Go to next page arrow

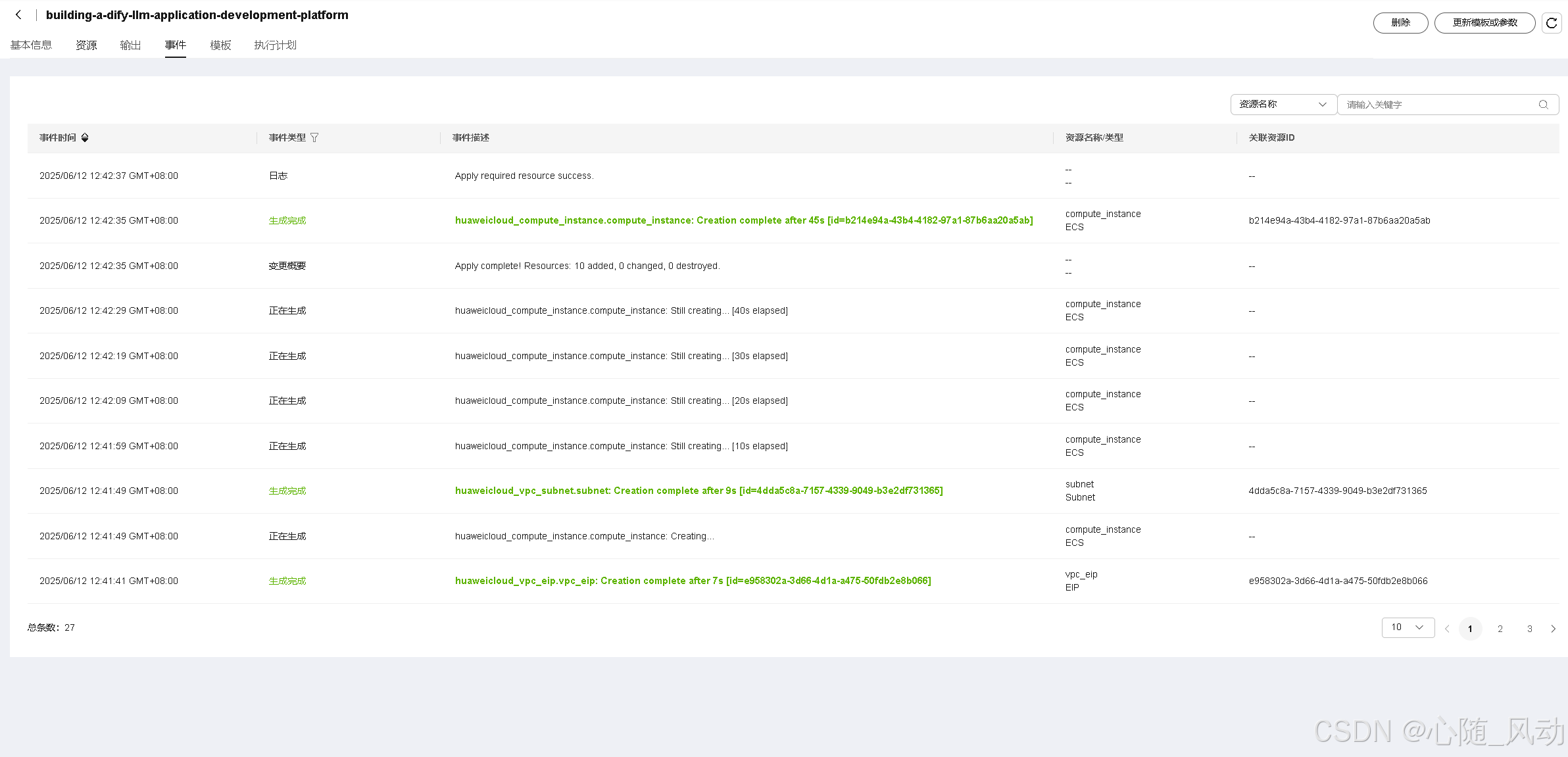(x=1553, y=629)
